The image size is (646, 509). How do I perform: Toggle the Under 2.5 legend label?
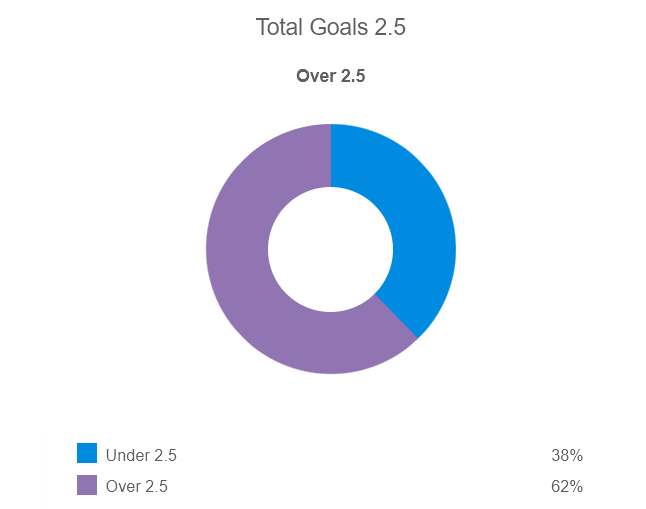tap(141, 456)
